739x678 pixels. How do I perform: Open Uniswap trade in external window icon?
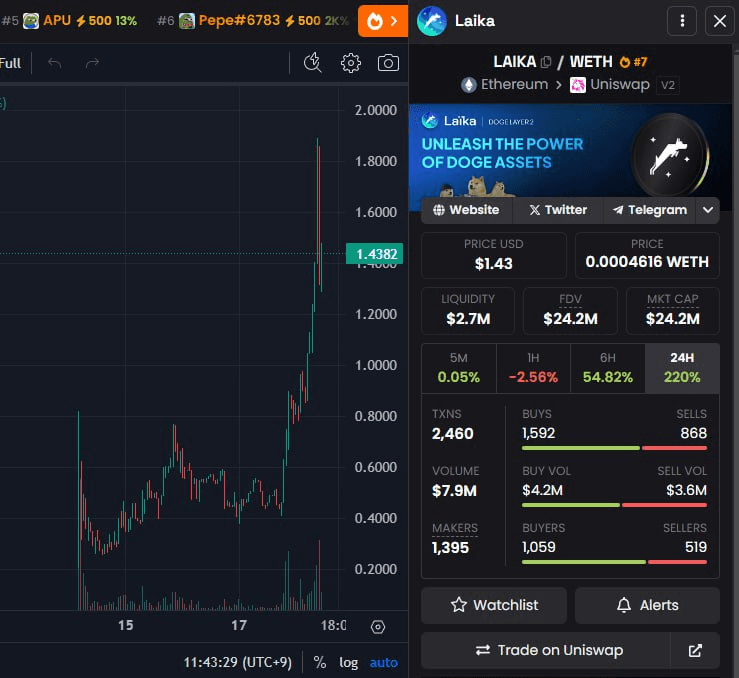[695, 650]
